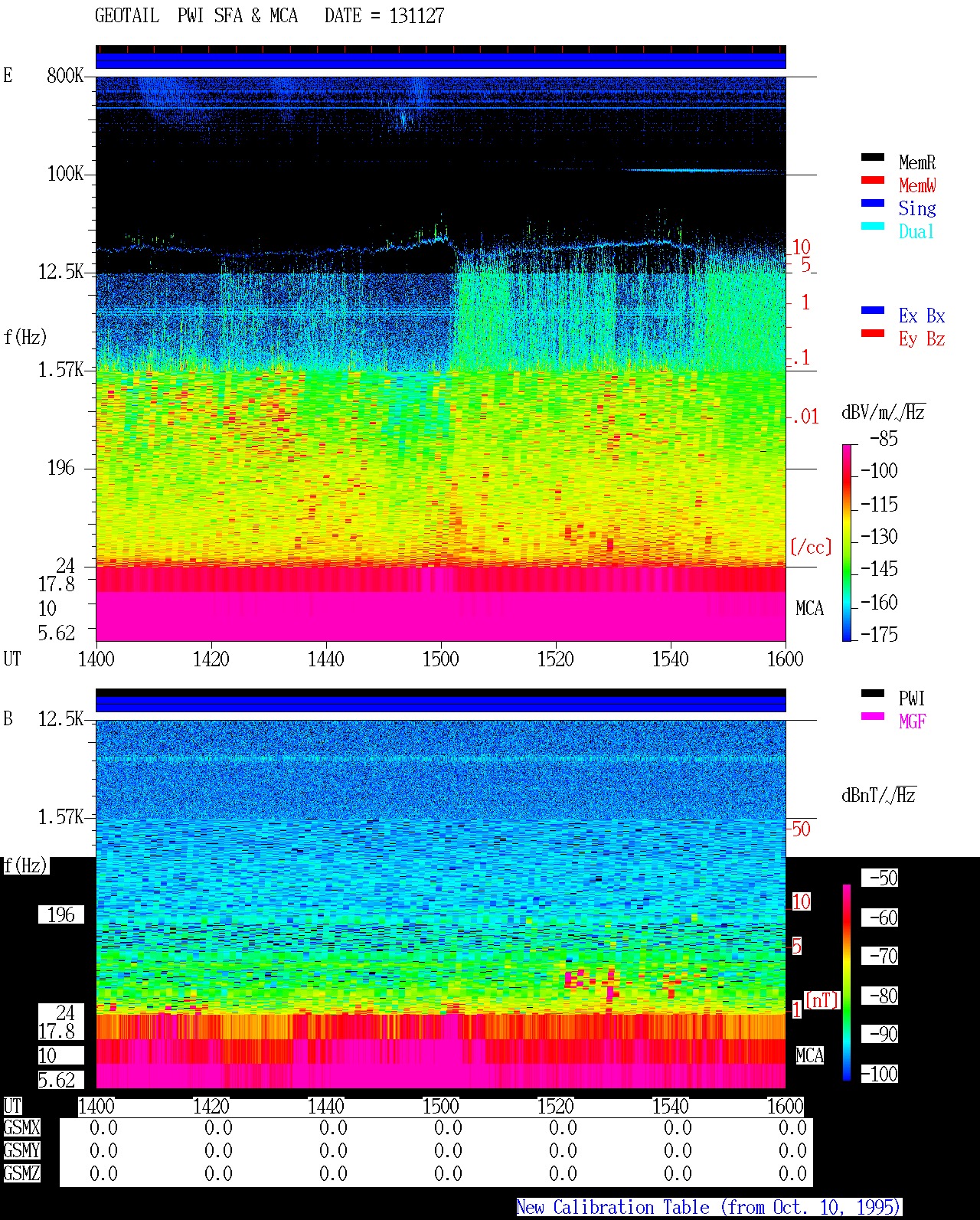
Task: Click the red .01 density scale label
Action: click(805, 417)
